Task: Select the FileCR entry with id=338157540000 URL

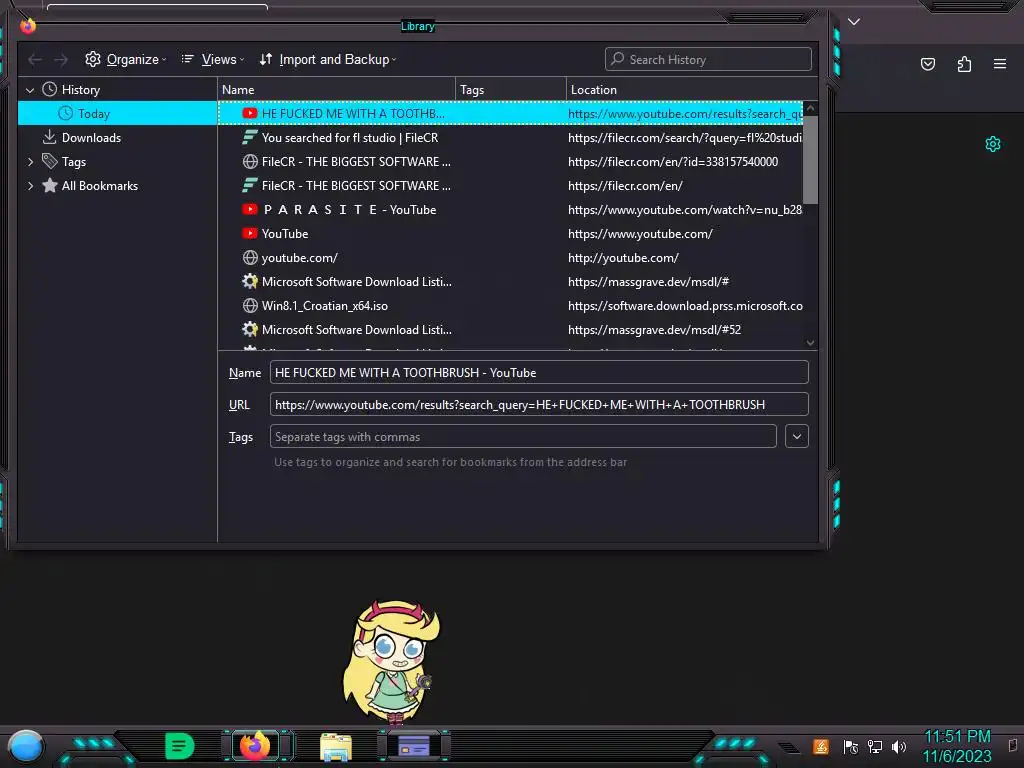Action: coord(511,162)
